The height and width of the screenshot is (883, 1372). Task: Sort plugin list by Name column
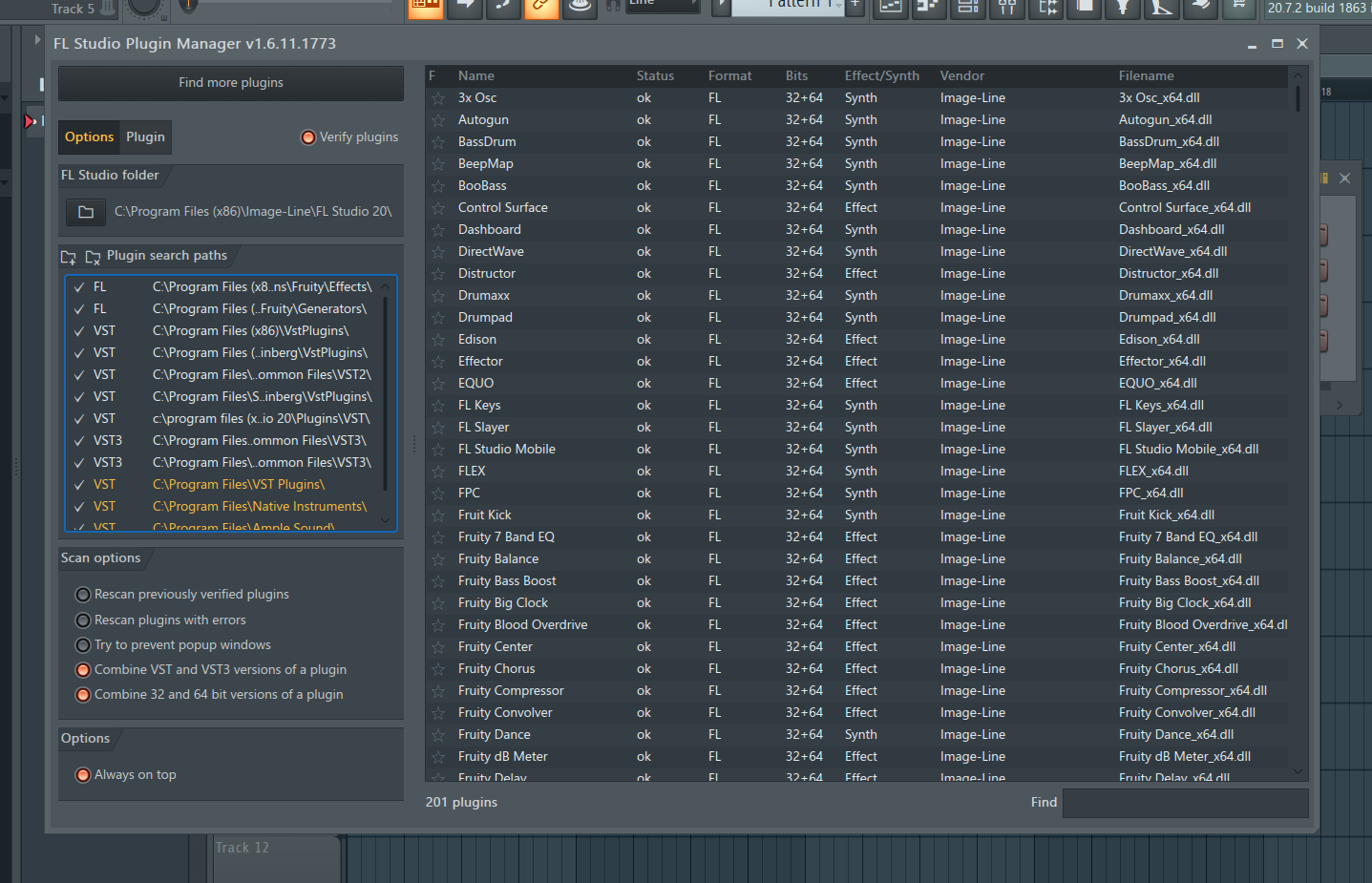(476, 76)
